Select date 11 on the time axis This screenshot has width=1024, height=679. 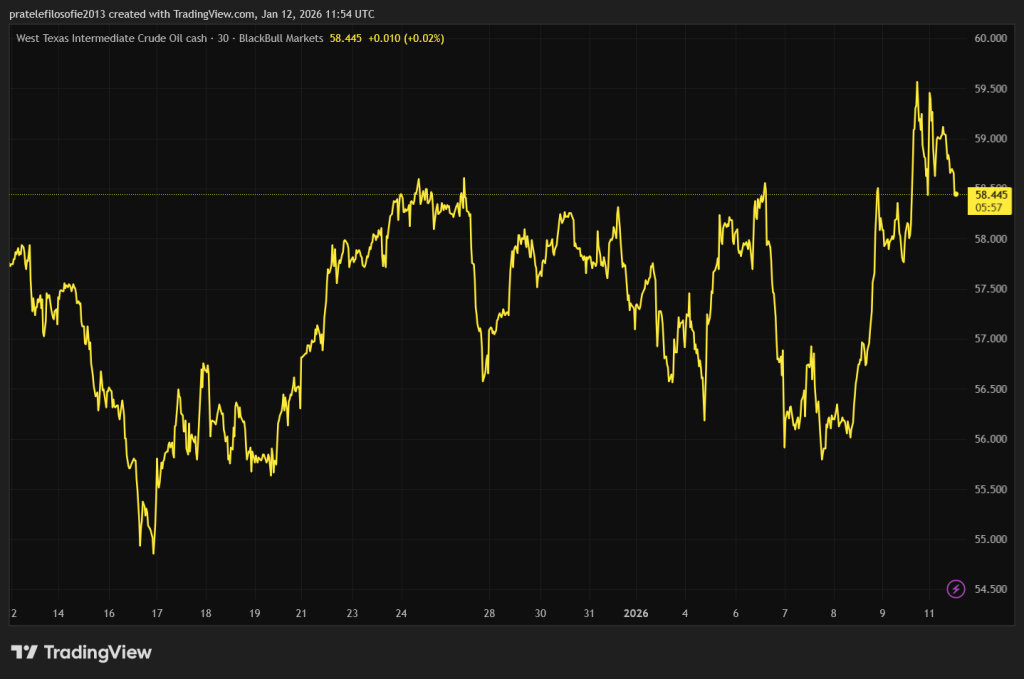pyautogui.click(x=930, y=613)
